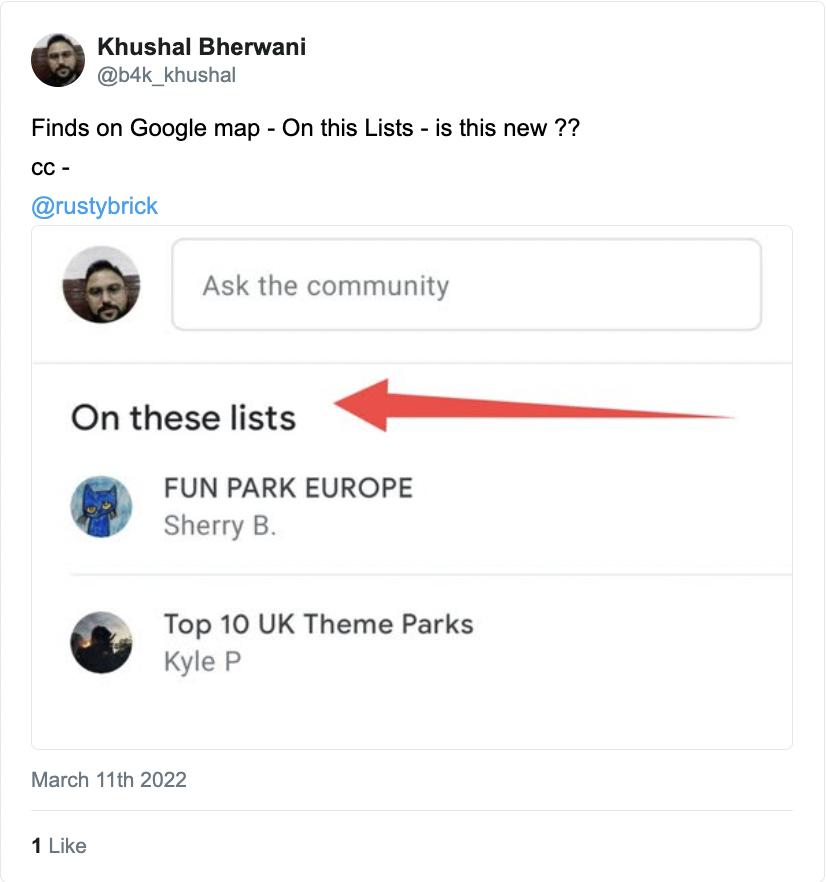Focus the Ask the community input field
Screen dimensions: 826x882
pyautogui.click(x=466, y=285)
